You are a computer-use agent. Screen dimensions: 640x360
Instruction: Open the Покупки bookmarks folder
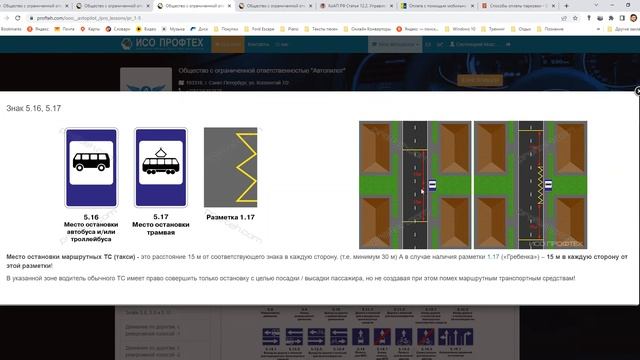[226, 29]
